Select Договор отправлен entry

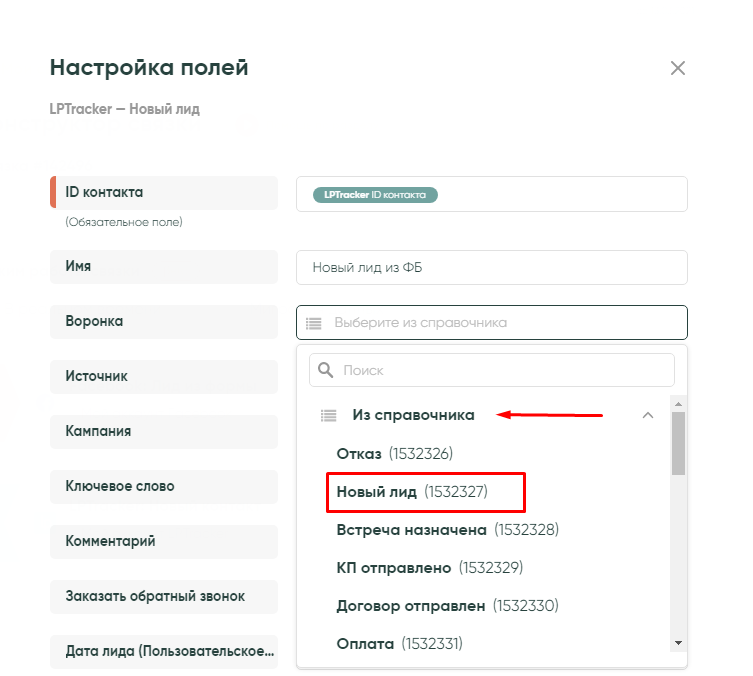(x=447, y=606)
